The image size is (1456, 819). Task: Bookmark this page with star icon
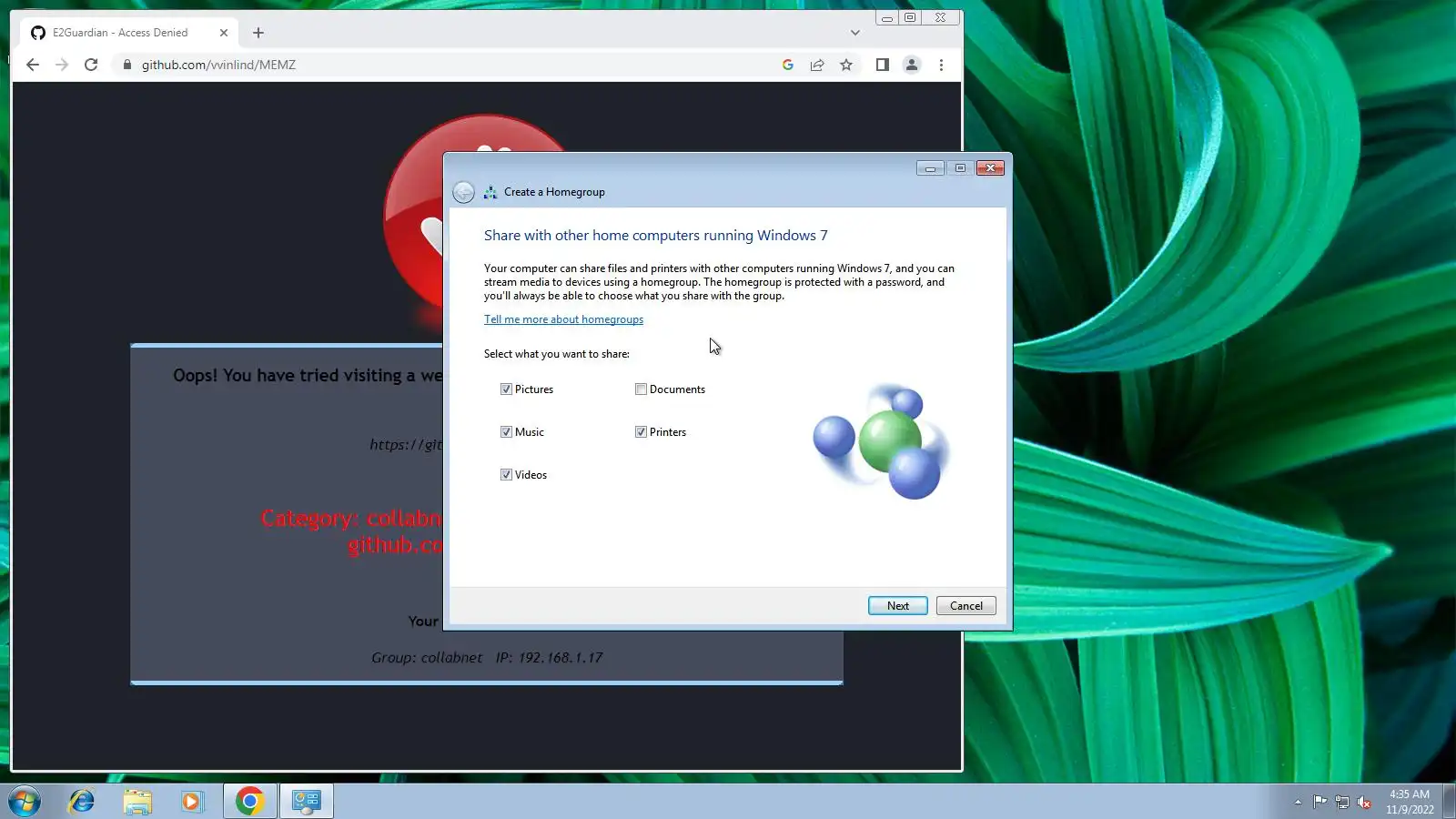(846, 65)
